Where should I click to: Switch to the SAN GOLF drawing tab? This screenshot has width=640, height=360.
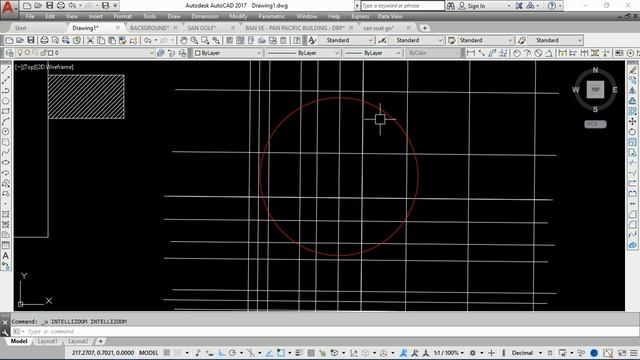(x=202, y=28)
